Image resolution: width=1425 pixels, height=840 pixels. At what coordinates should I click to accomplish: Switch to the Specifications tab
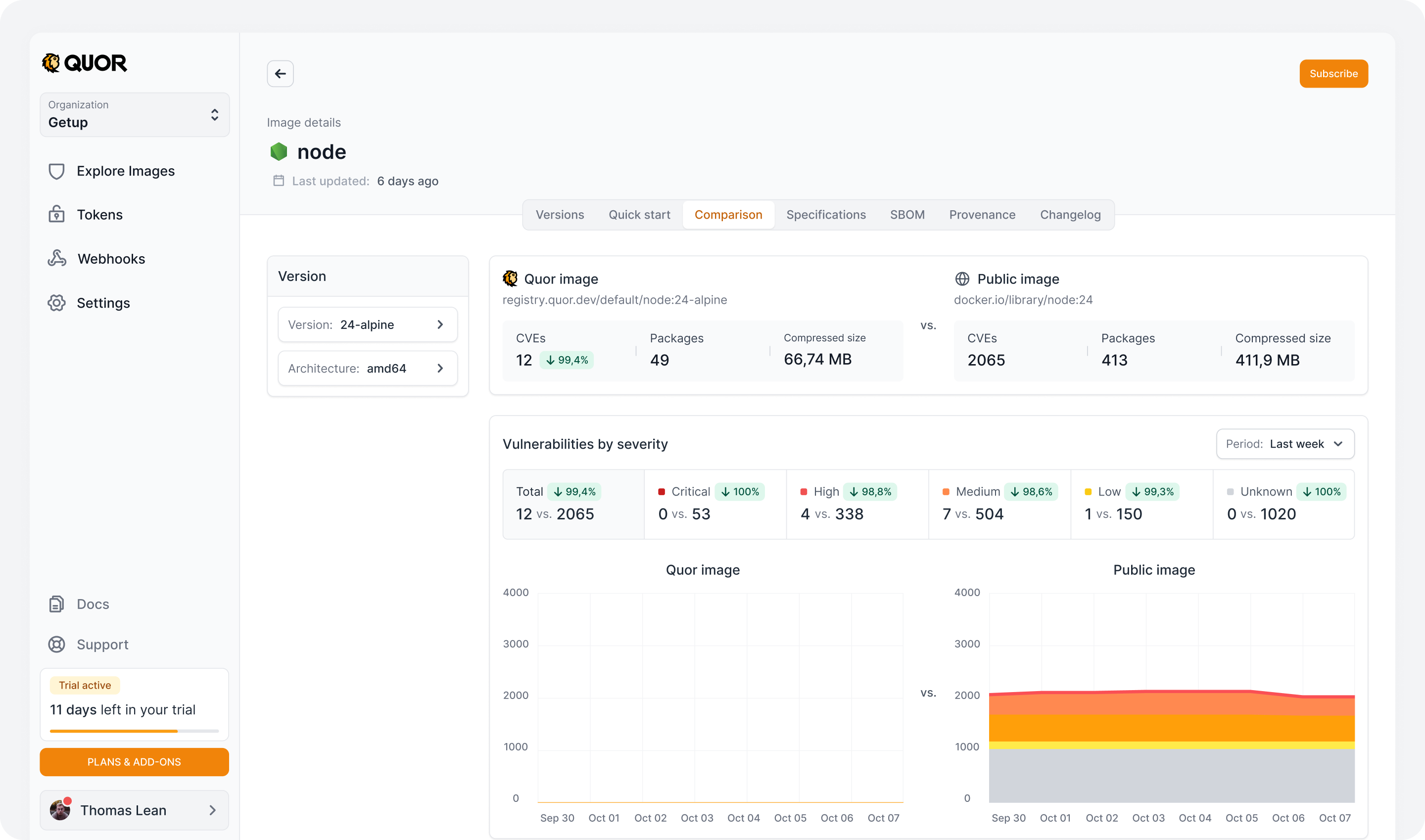(826, 215)
